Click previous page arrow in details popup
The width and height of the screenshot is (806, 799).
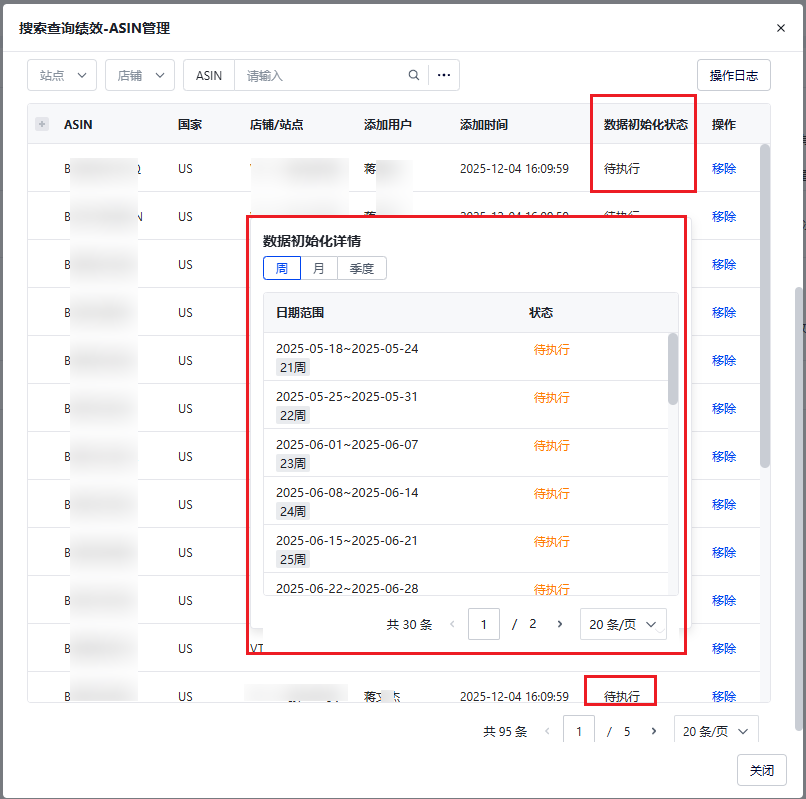point(452,624)
